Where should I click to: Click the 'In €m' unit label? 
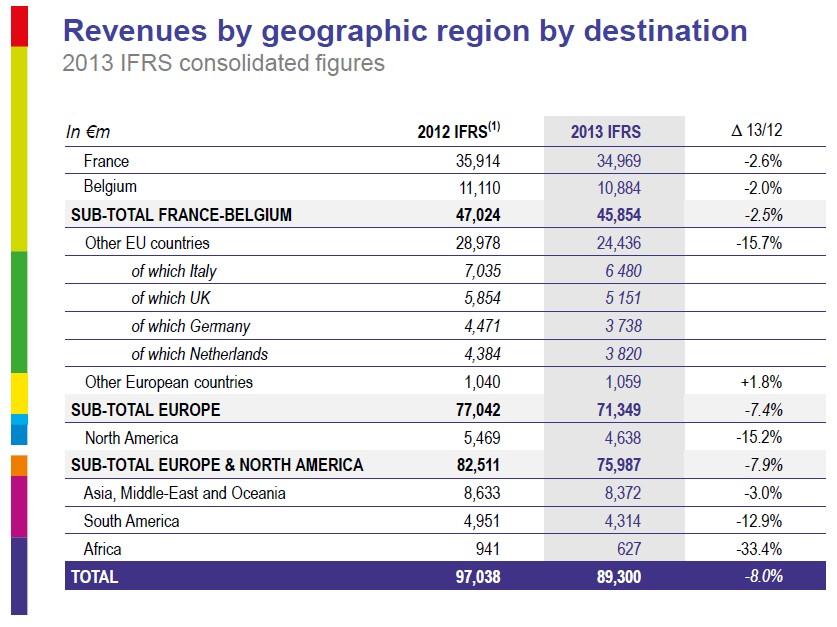[x=88, y=132]
